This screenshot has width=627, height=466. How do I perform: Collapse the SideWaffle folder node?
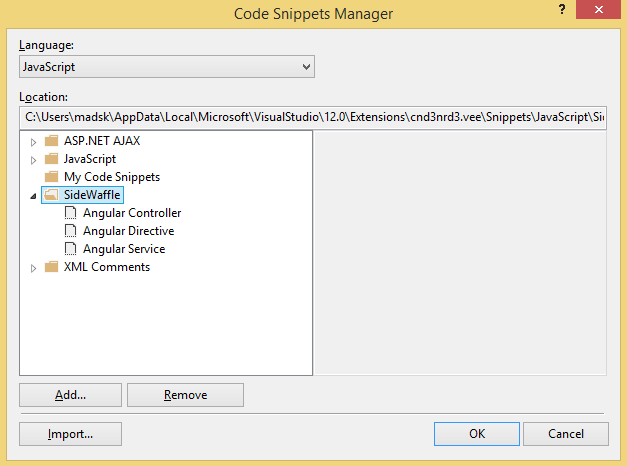tap(34, 196)
